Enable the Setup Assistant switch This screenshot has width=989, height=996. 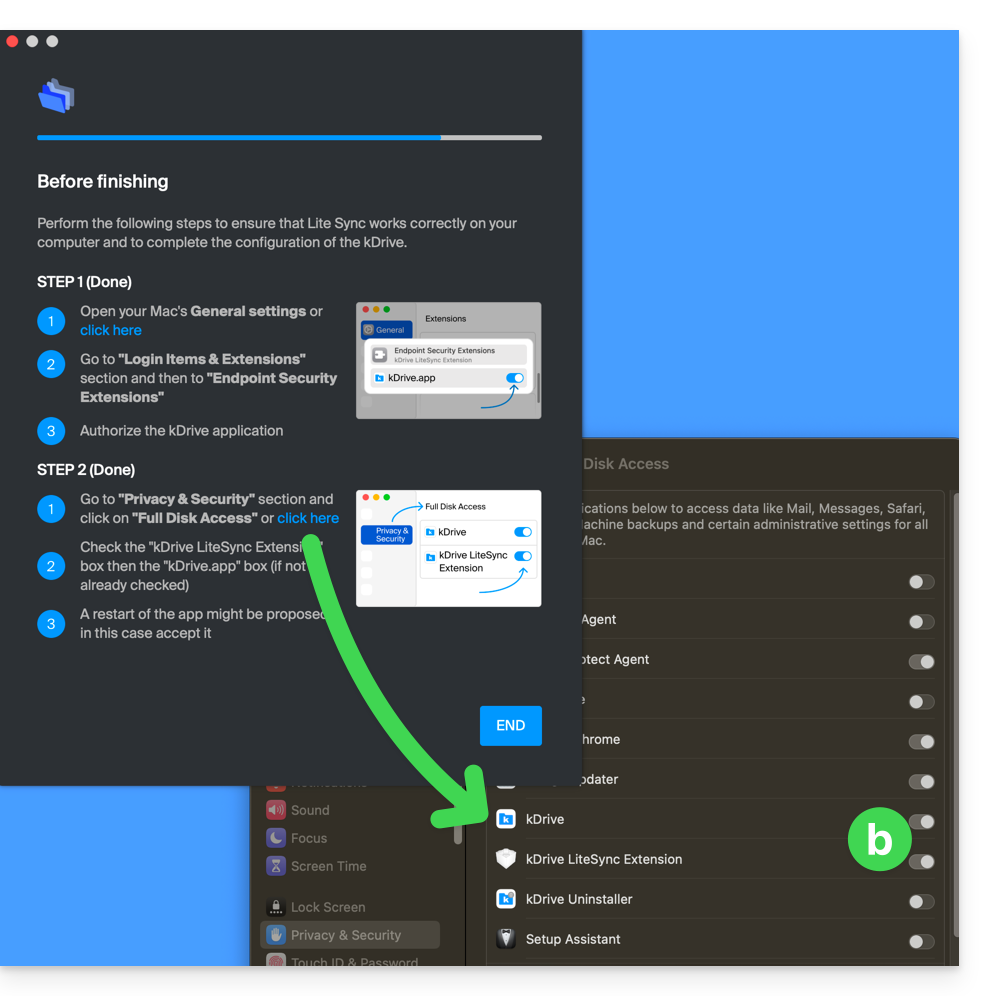point(921,942)
